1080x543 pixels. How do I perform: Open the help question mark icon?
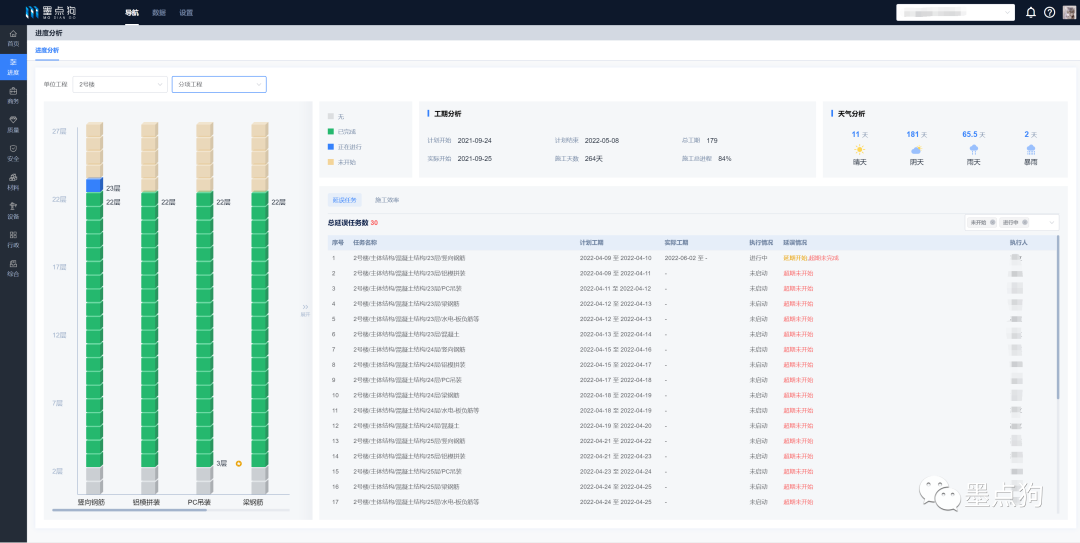pyautogui.click(x=1049, y=12)
